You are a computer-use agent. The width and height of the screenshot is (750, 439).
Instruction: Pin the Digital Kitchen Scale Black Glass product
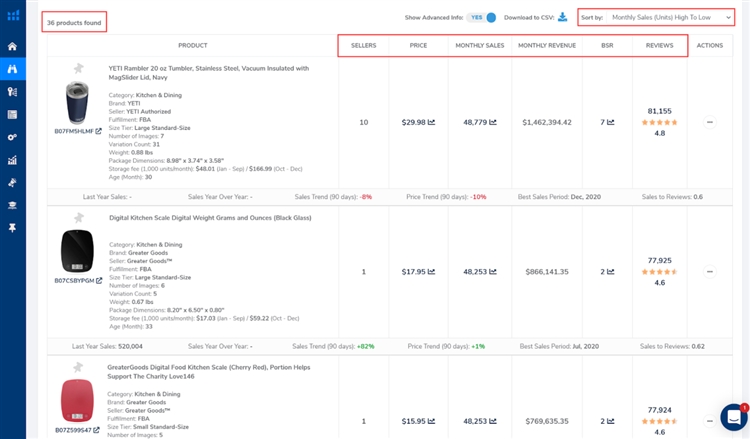tap(78, 217)
